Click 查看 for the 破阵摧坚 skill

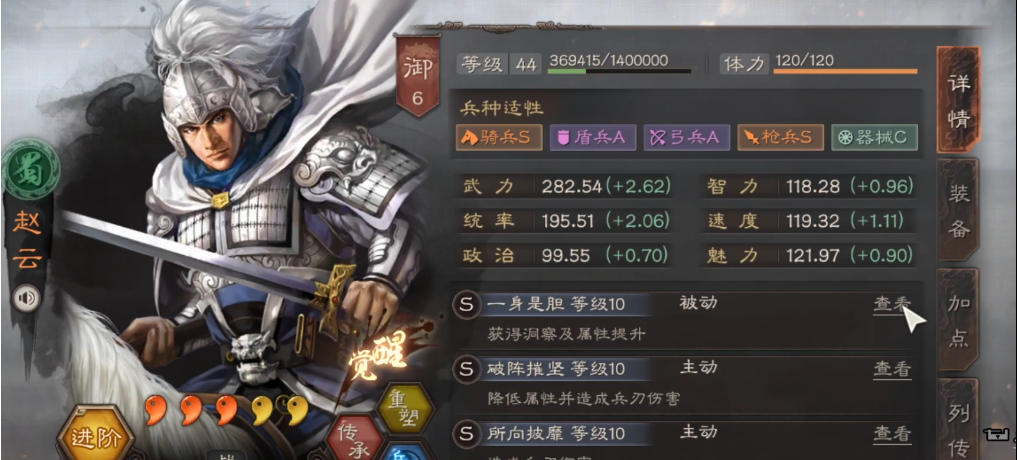(892, 369)
